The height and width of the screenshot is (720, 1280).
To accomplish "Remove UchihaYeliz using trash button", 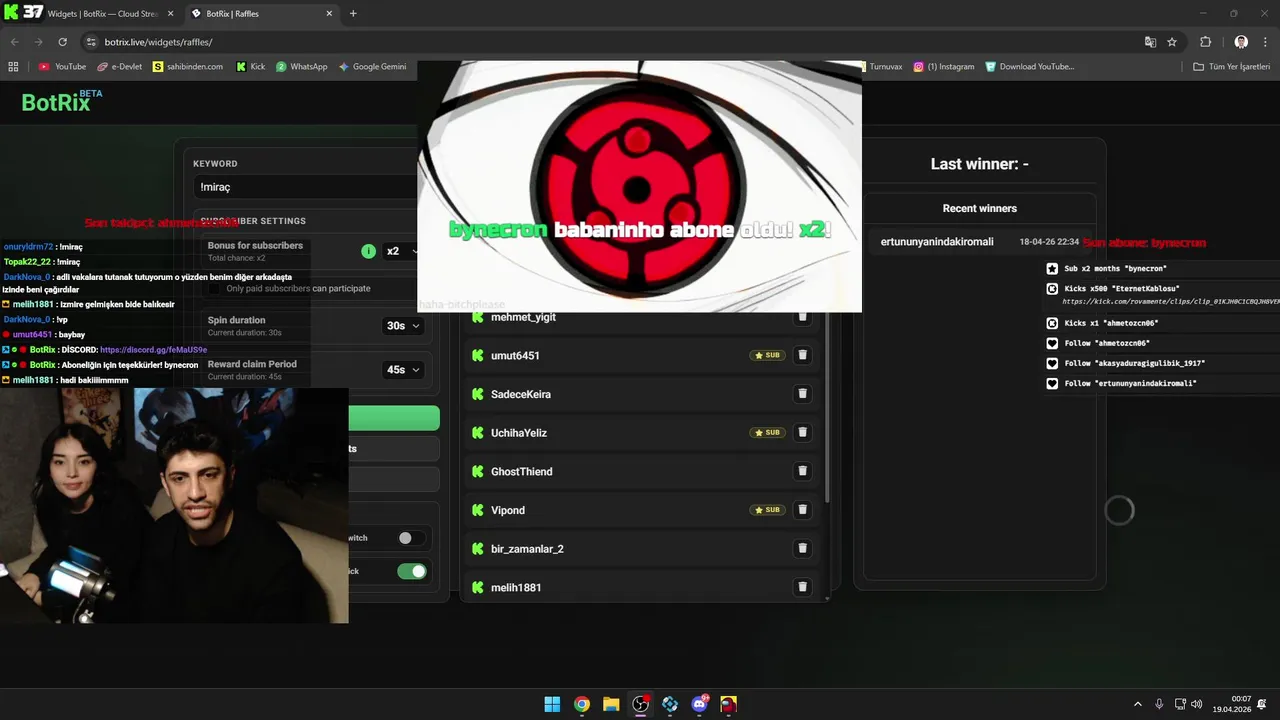I will tap(802, 433).
